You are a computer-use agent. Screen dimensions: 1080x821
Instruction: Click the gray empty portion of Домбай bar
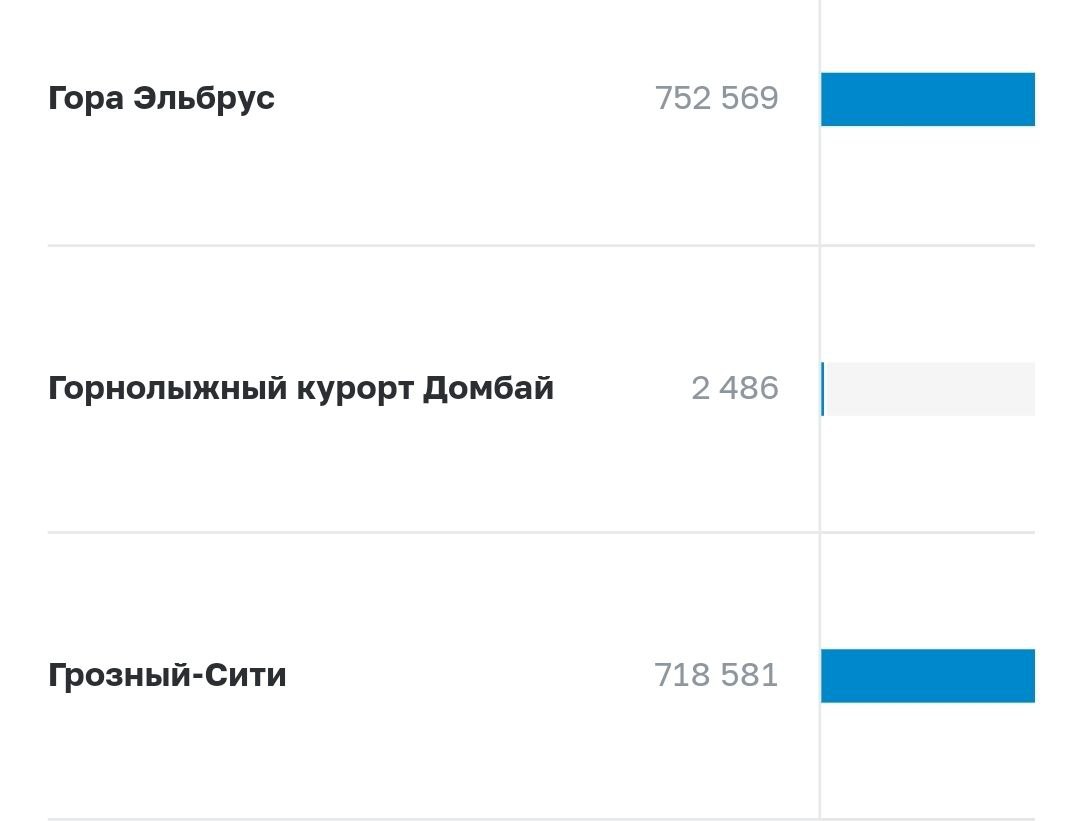pyautogui.click(x=930, y=389)
